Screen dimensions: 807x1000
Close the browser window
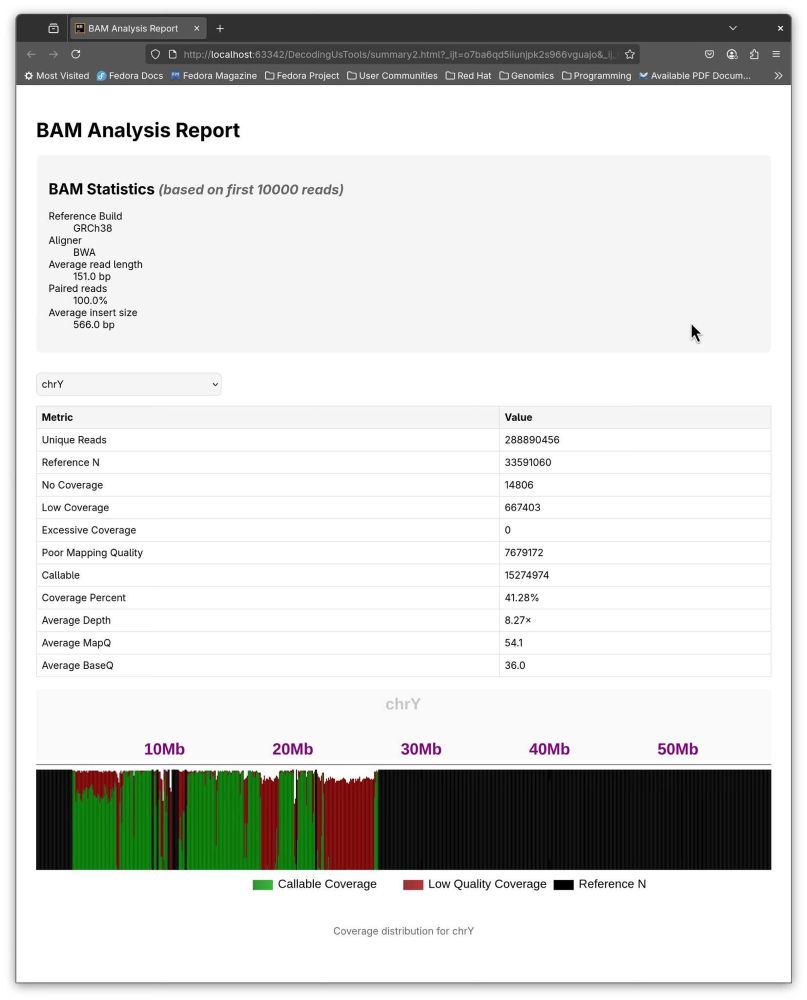(x=780, y=28)
